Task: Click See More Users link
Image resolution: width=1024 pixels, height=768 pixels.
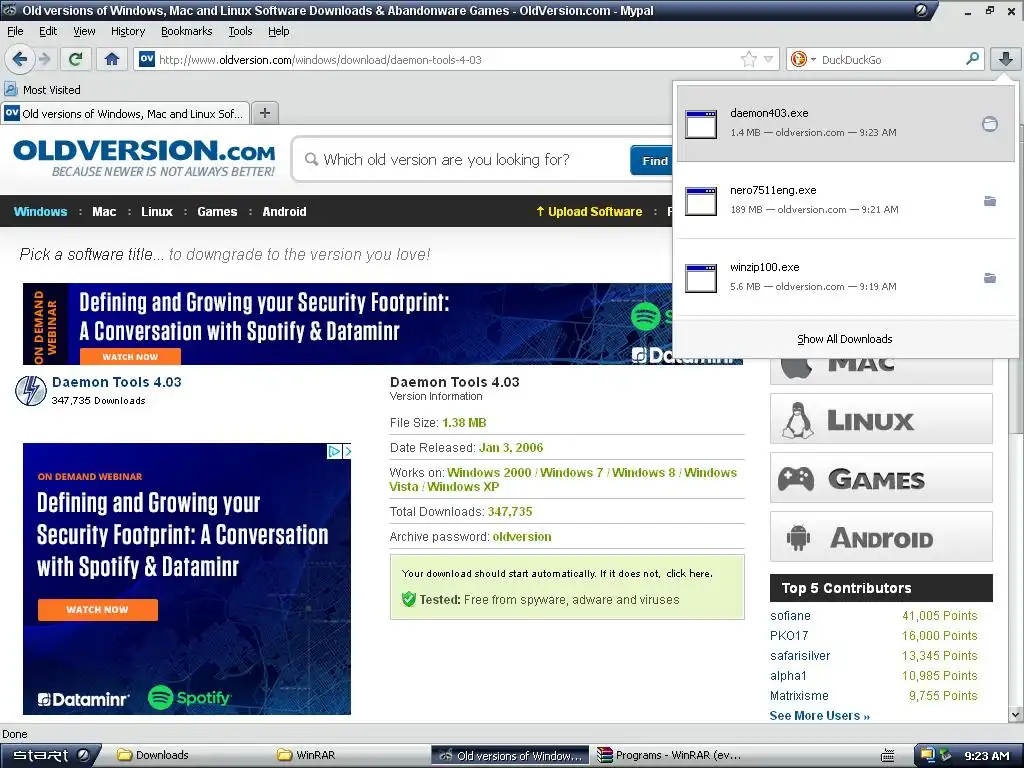Action: click(820, 716)
